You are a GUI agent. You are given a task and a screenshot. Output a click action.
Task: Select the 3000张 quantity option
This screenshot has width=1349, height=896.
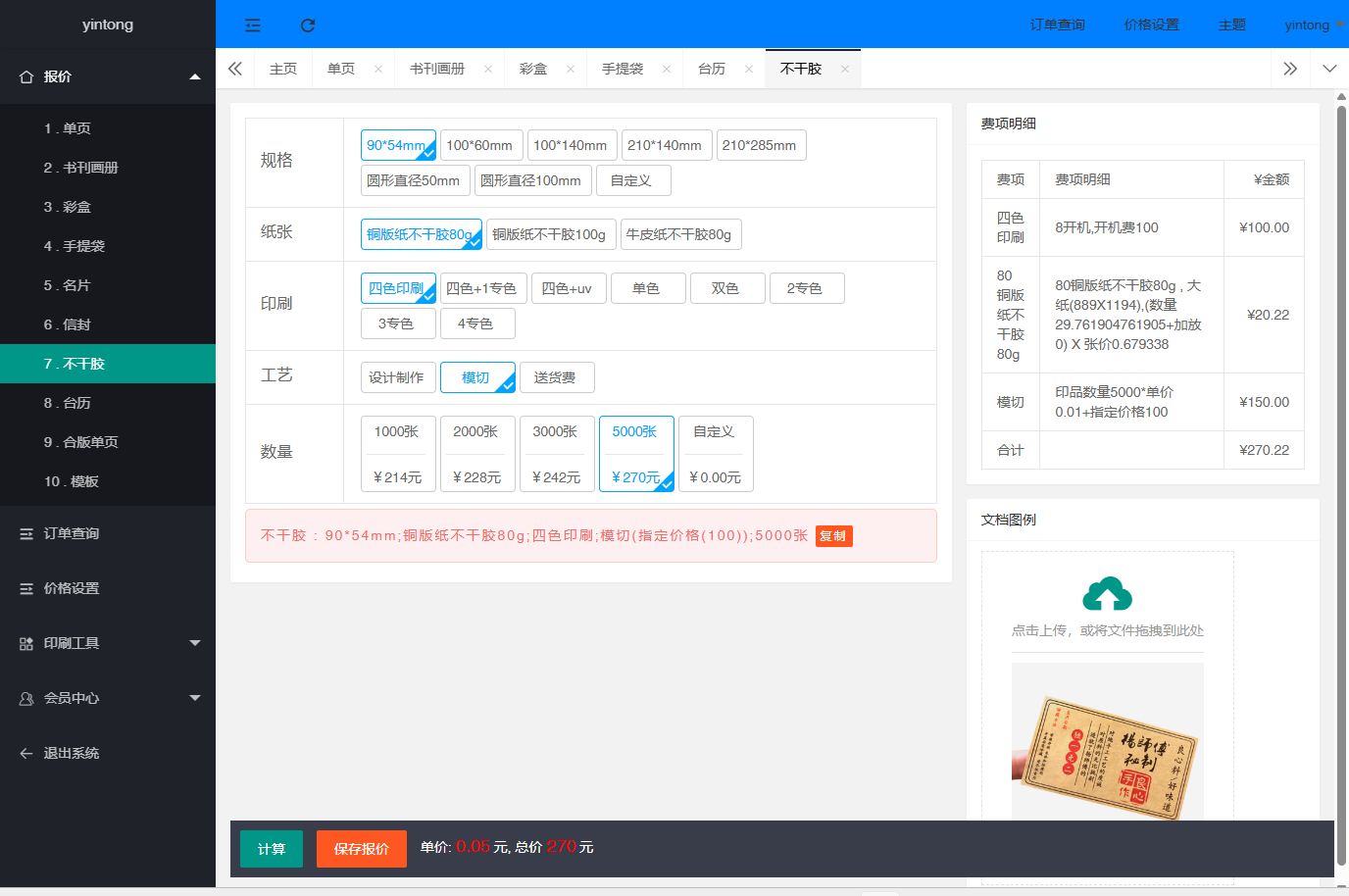click(557, 454)
